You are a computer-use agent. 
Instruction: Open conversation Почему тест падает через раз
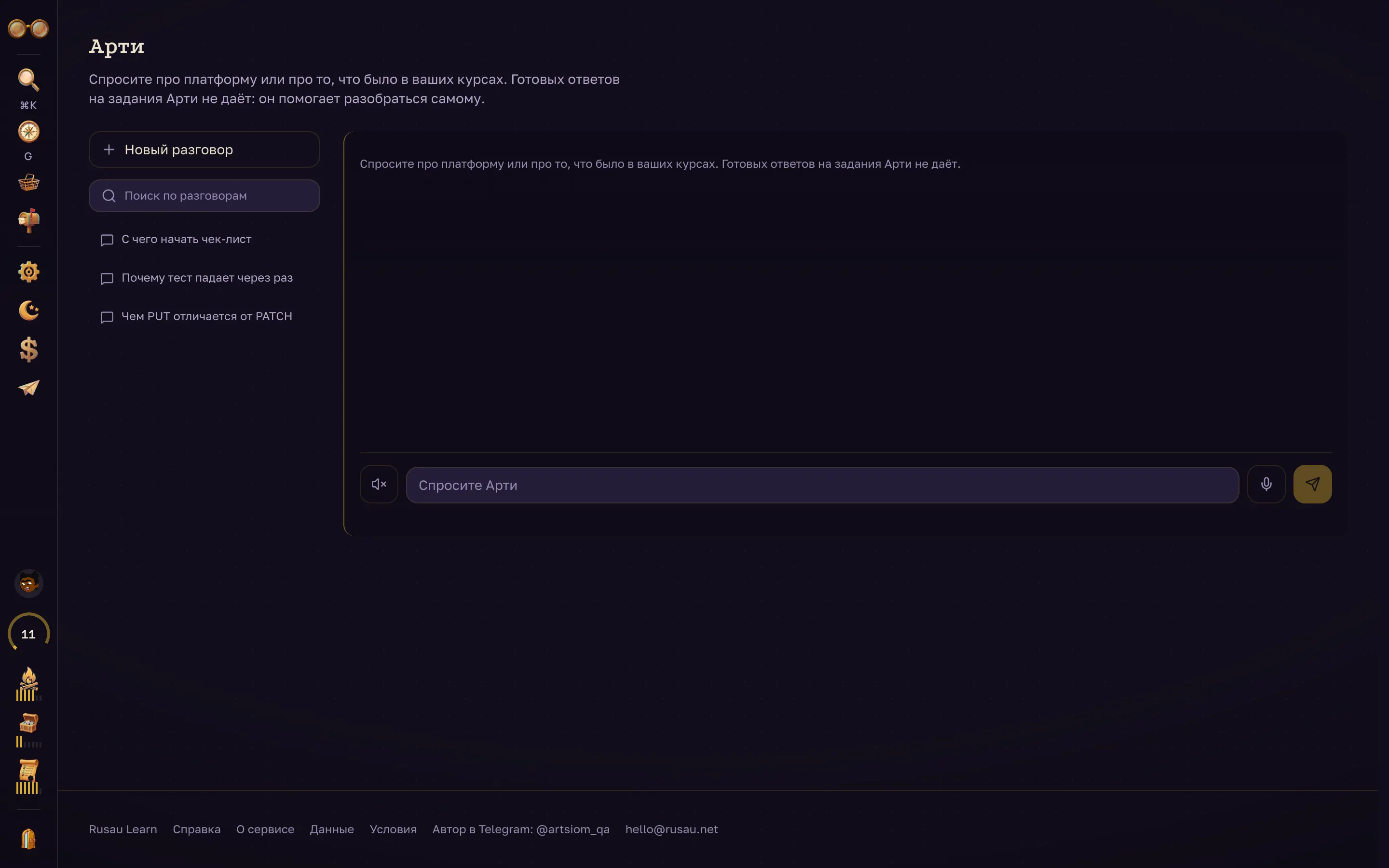[x=204, y=278]
